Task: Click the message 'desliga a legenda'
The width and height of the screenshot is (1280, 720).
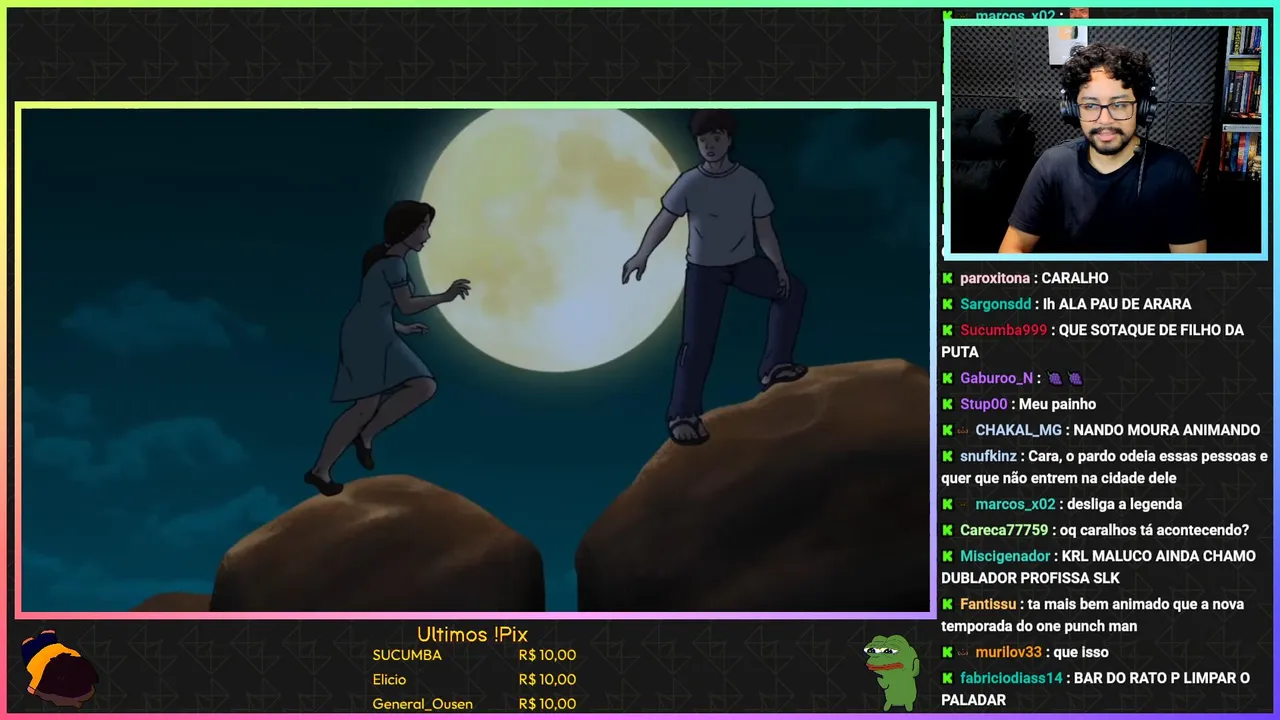Action: 1124,504
